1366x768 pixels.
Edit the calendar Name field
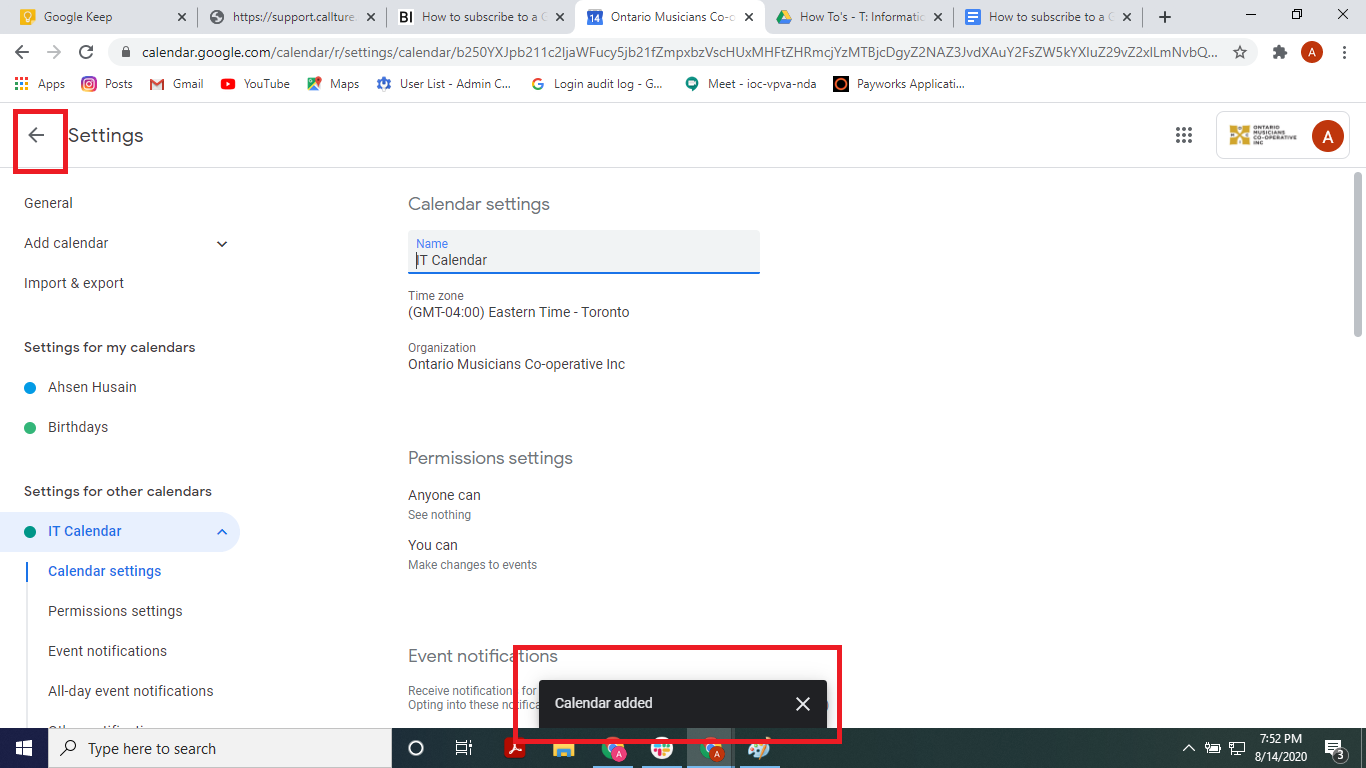point(584,252)
